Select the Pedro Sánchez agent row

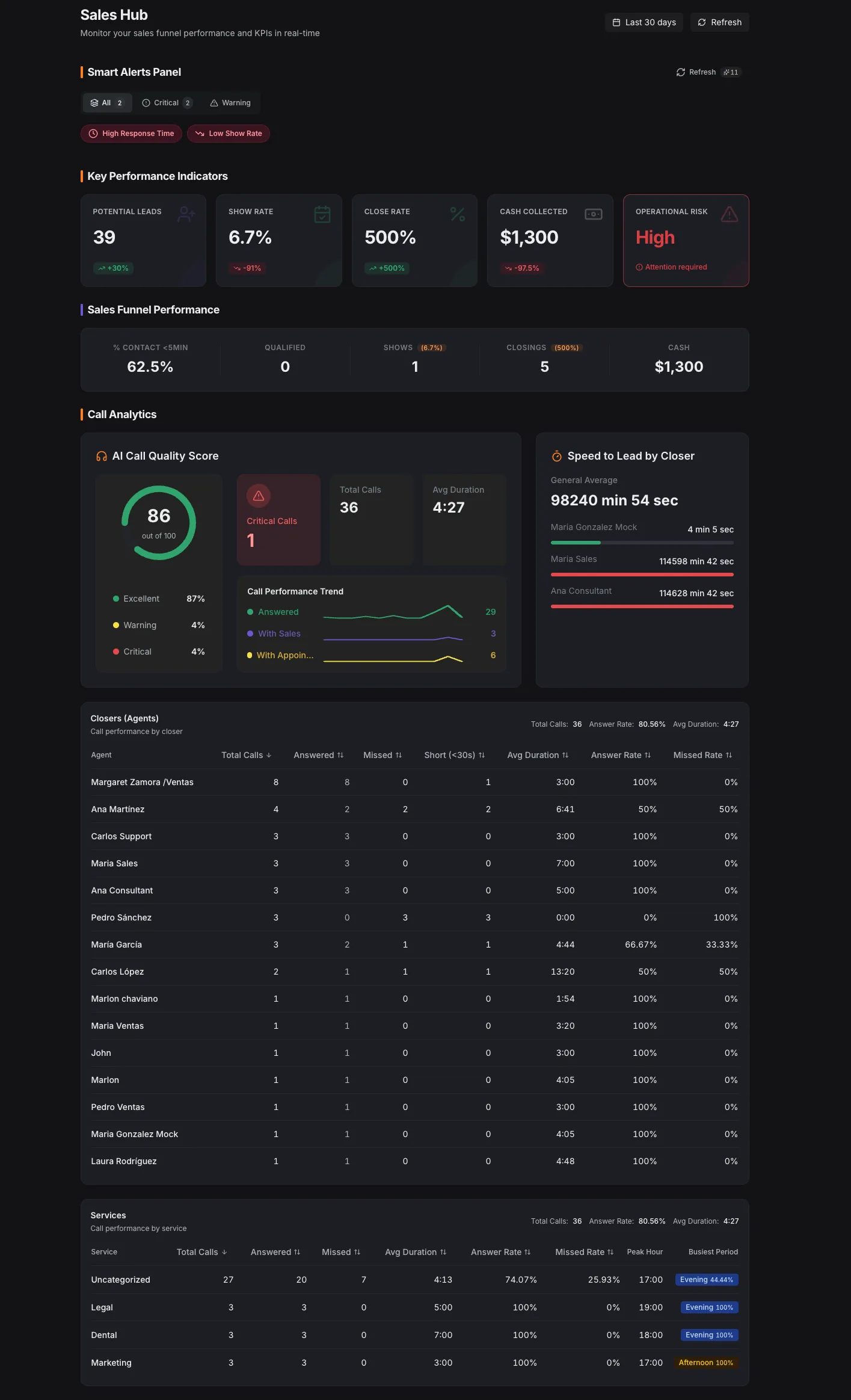tap(414, 917)
